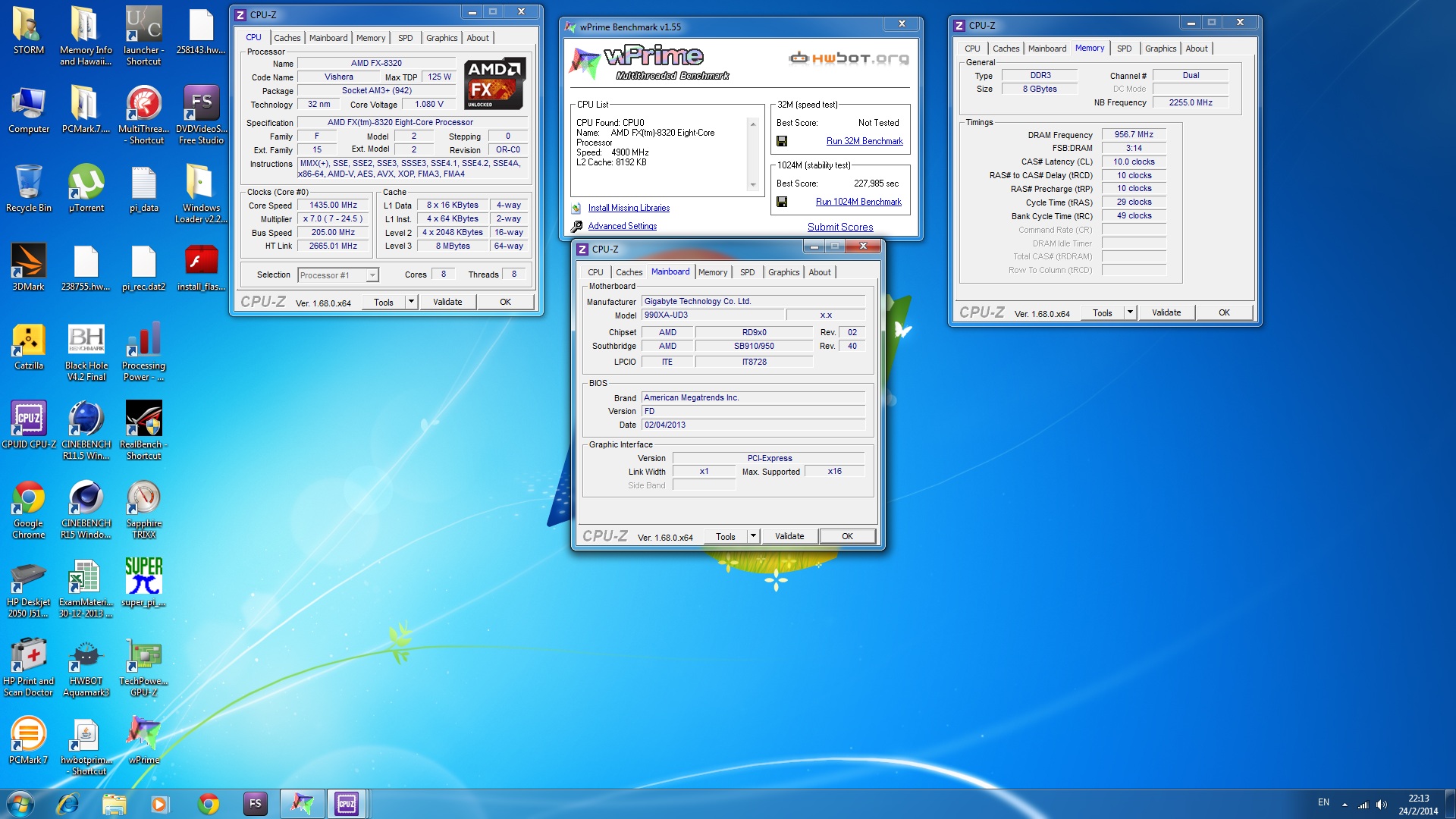Launch the super_pi desktop icon
The image size is (1456, 819).
(143, 583)
